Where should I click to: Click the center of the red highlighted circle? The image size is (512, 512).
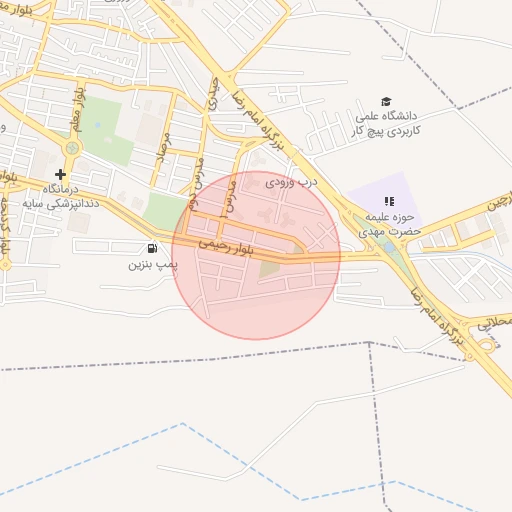point(256,256)
